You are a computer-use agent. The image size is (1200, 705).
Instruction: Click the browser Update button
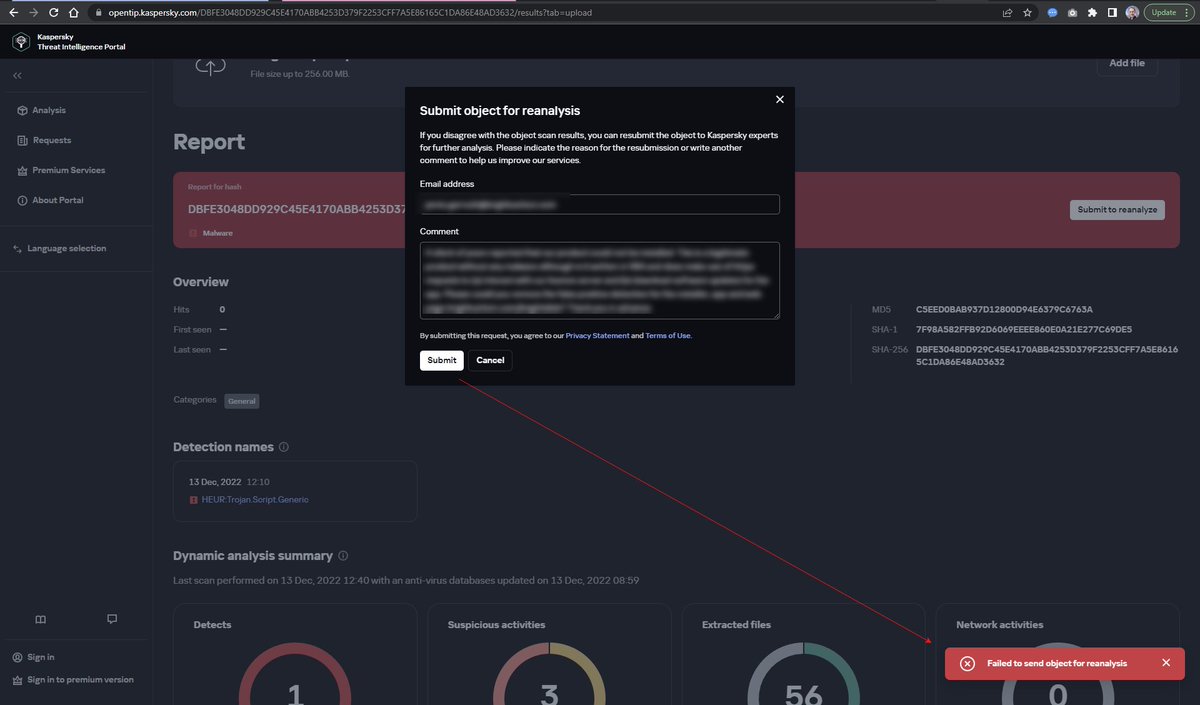coord(1169,13)
